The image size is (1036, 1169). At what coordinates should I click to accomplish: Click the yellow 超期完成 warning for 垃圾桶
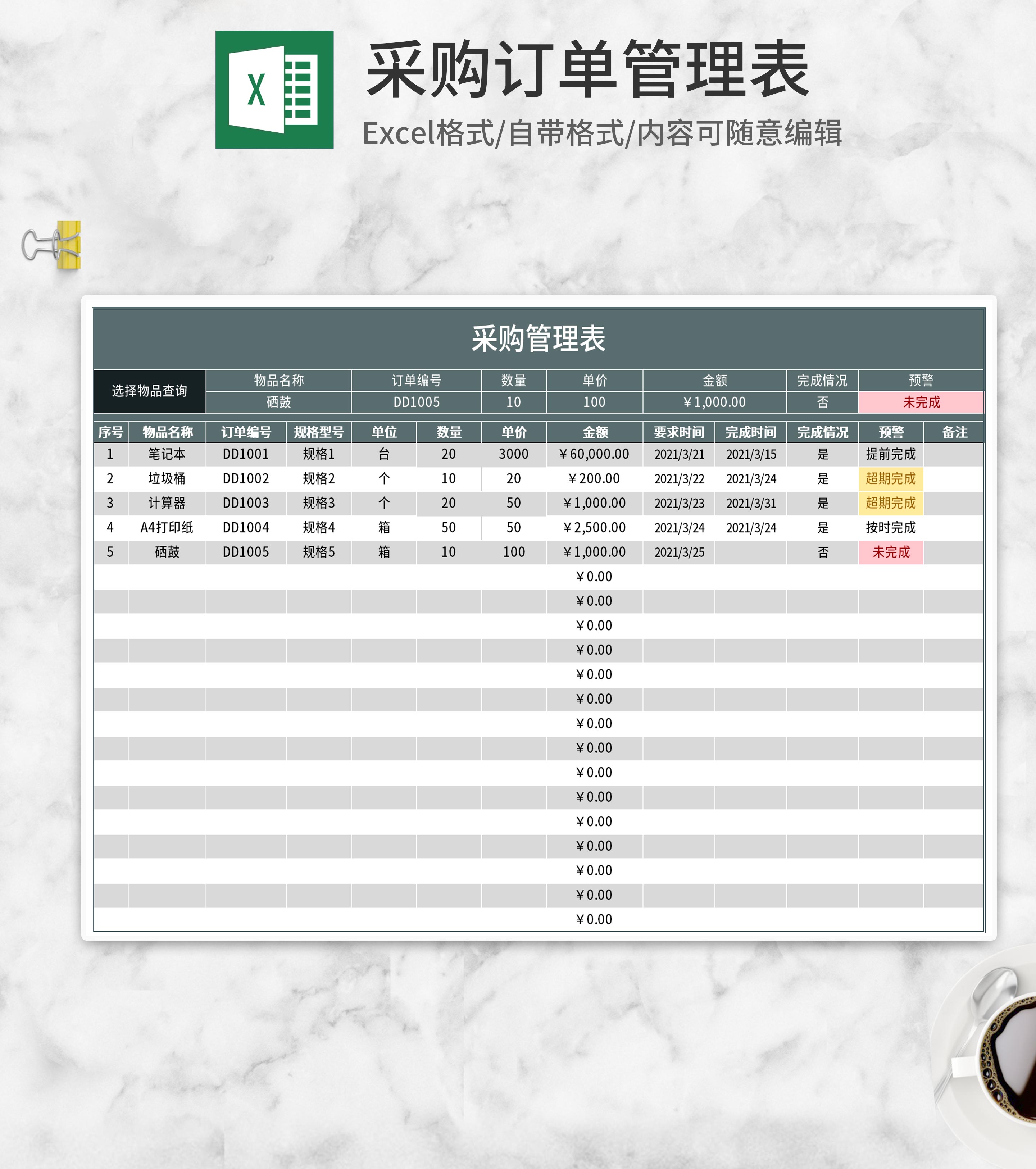click(x=891, y=479)
